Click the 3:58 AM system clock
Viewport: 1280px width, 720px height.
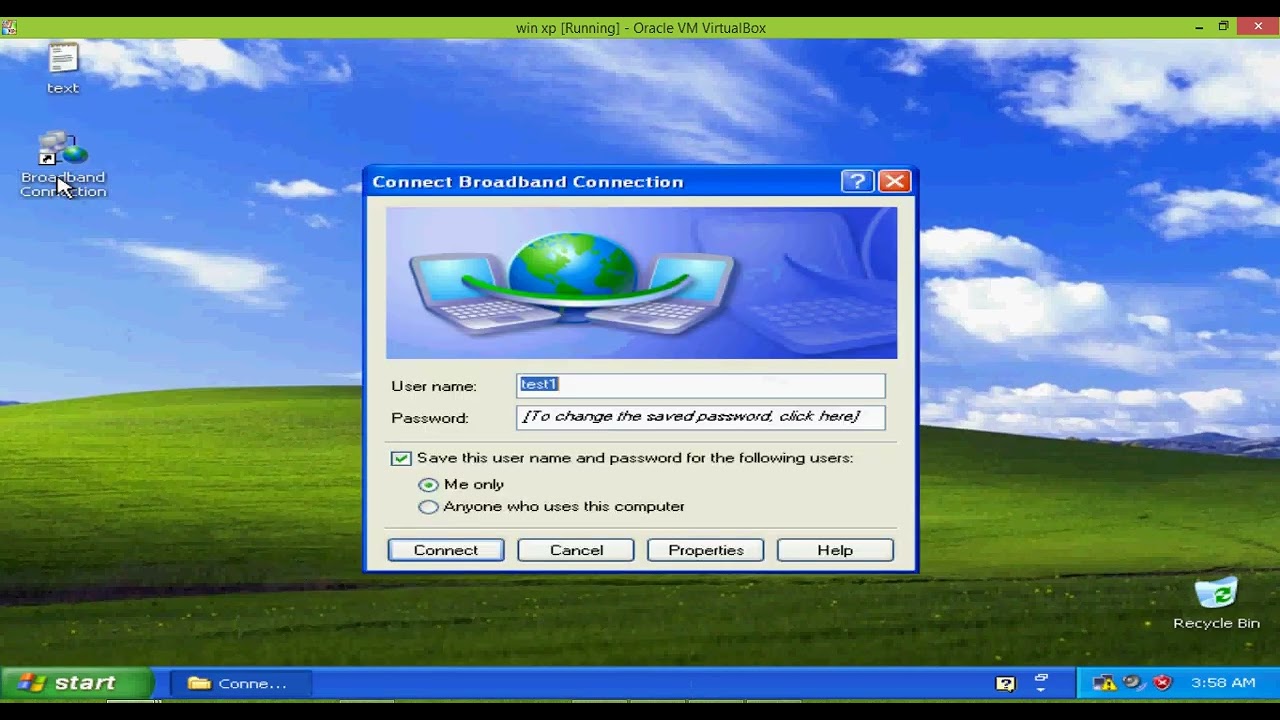(x=1223, y=683)
